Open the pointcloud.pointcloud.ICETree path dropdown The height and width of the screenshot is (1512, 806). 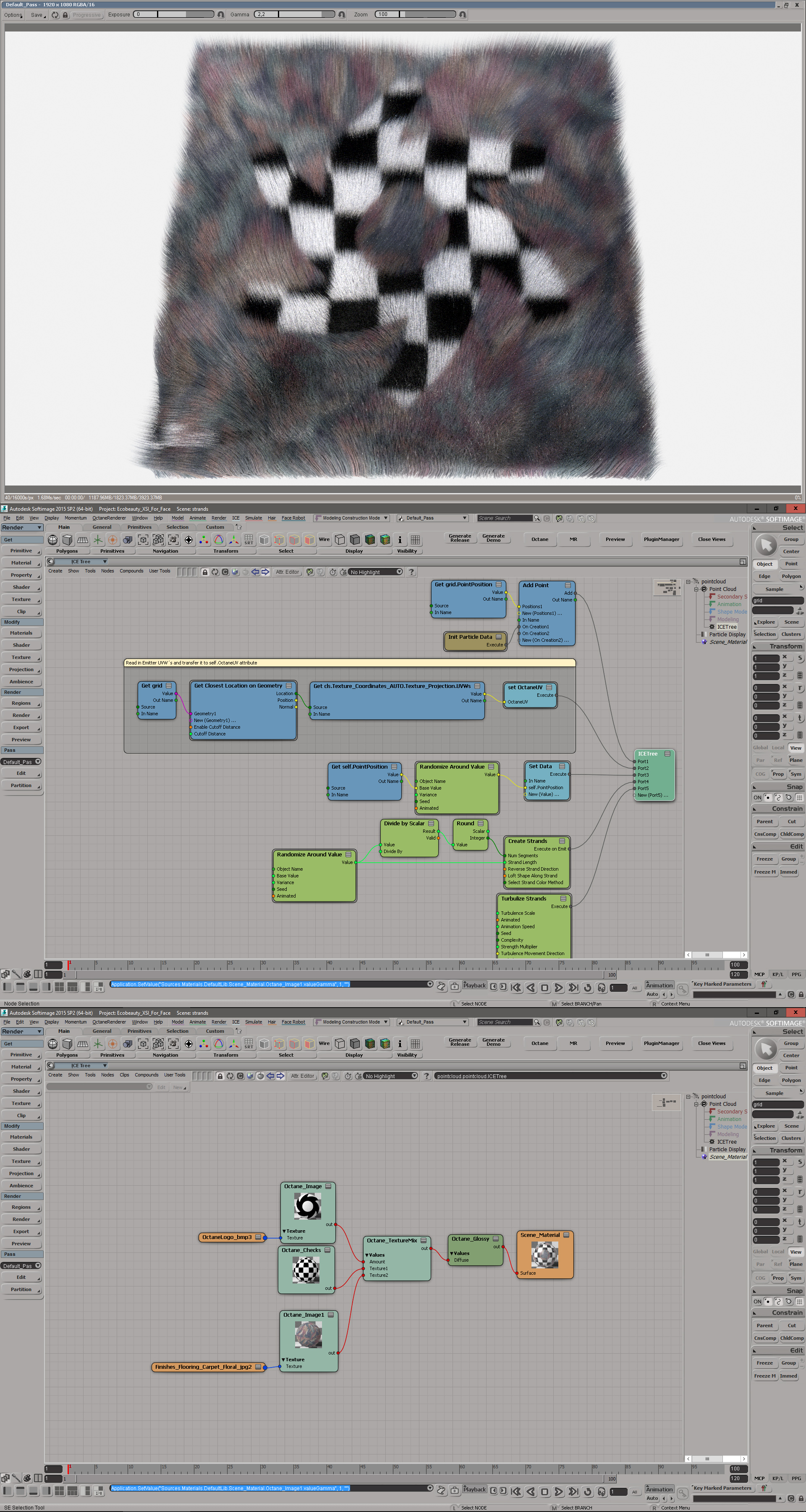tap(663, 1076)
